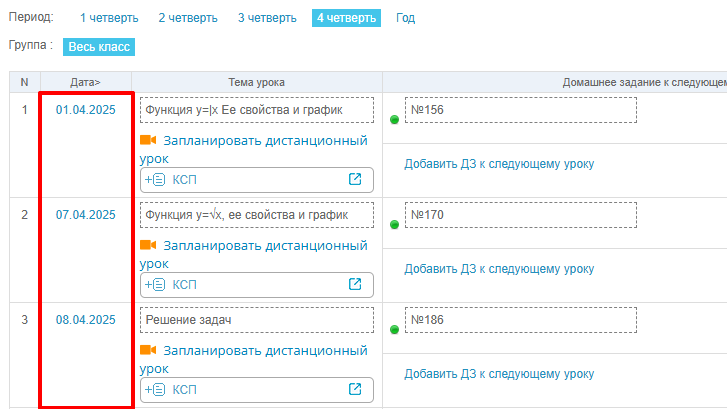The width and height of the screenshot is (727, 409).
Task: Open lesson date 01.04.2025
Action: pyautogui.click(x=86, y=110)
